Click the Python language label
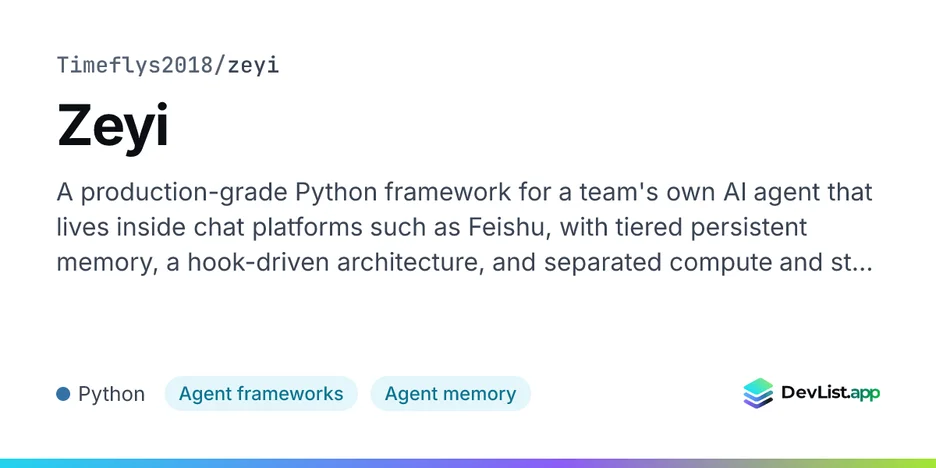Image resolution: width=936 pixels, height=468 pixels. (112, 395)
